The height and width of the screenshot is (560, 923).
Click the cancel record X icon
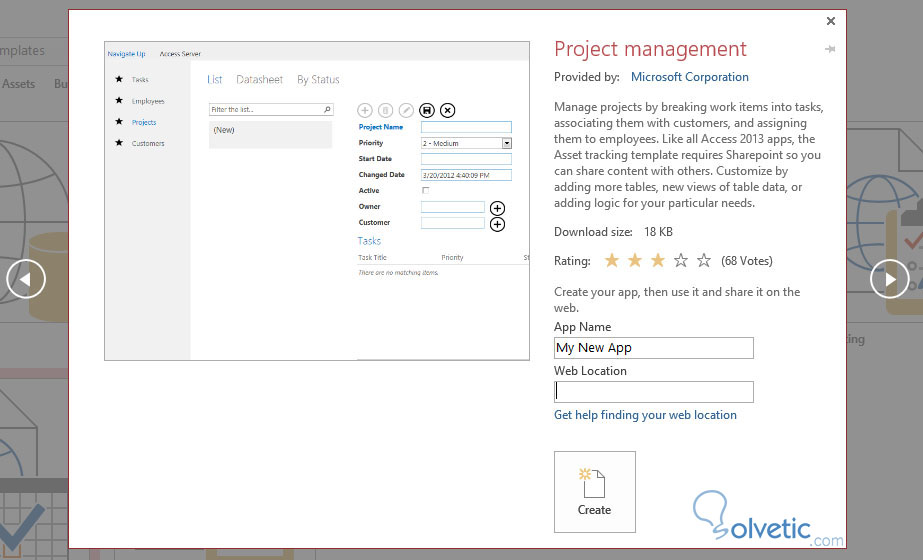[447, 110]
